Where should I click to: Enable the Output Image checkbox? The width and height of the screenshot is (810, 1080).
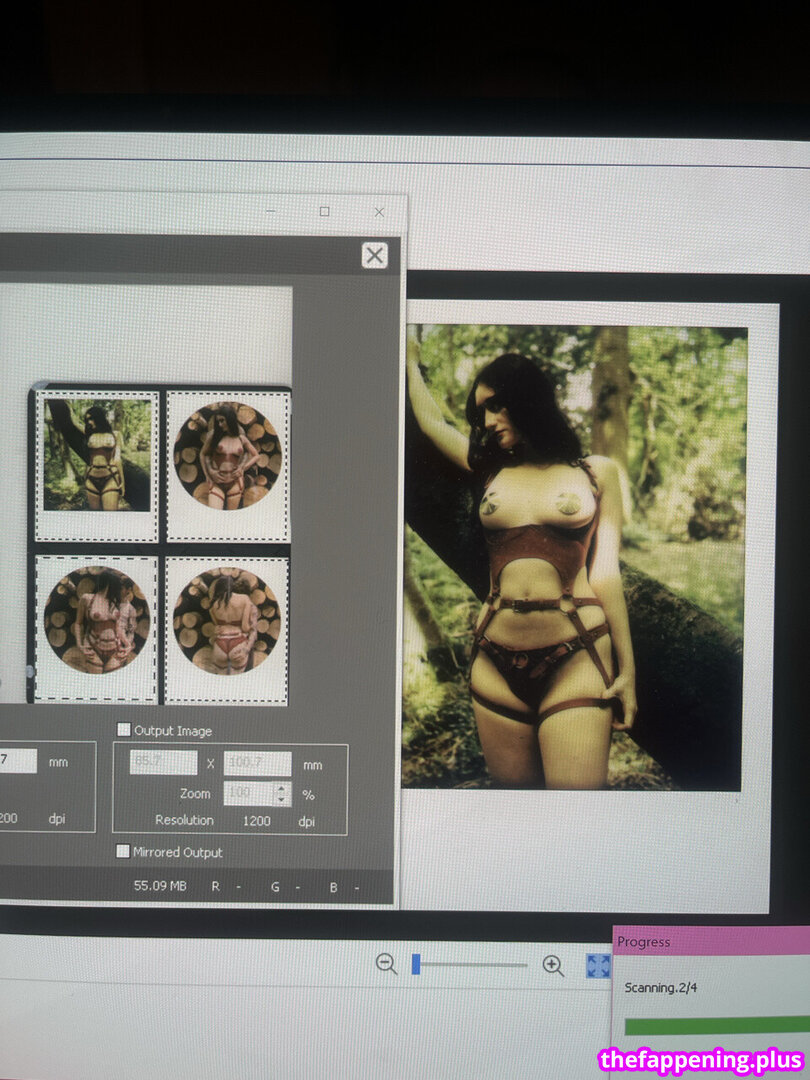[124, 730]
